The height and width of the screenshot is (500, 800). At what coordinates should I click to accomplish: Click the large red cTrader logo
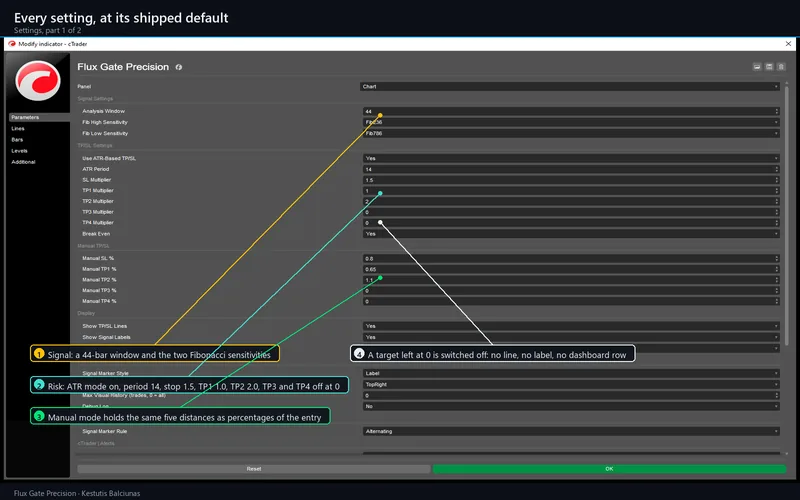tap(38, 81)
